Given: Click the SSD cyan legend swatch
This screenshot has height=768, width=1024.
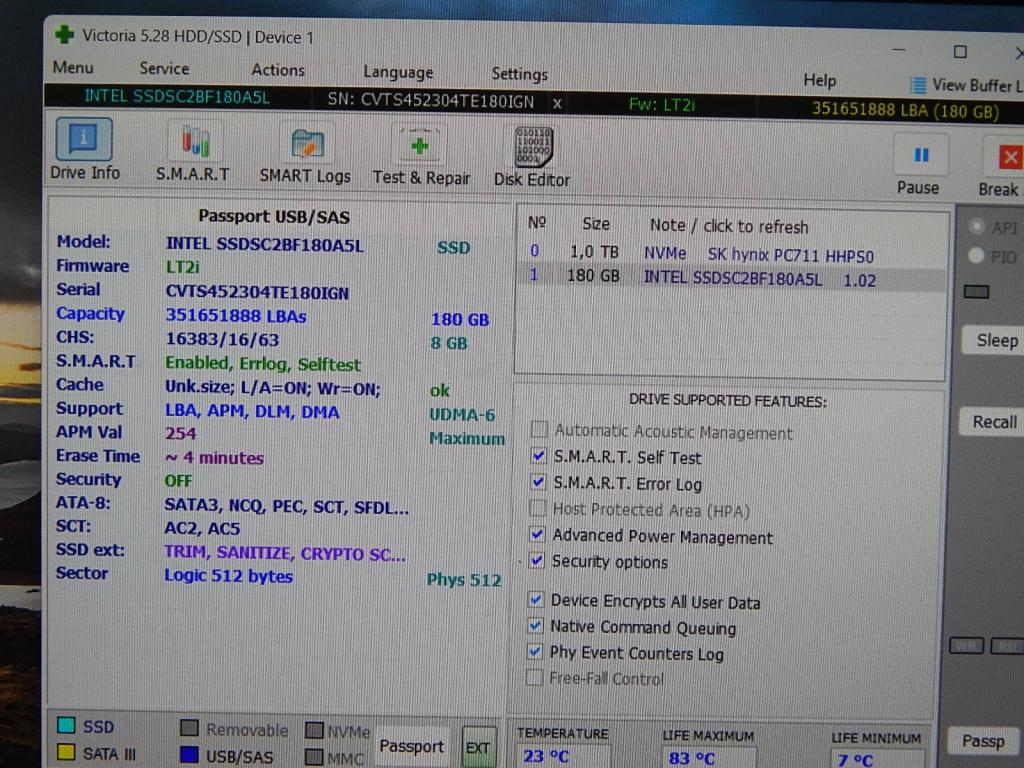Looking at the screenshot, I should click(65, 725).
